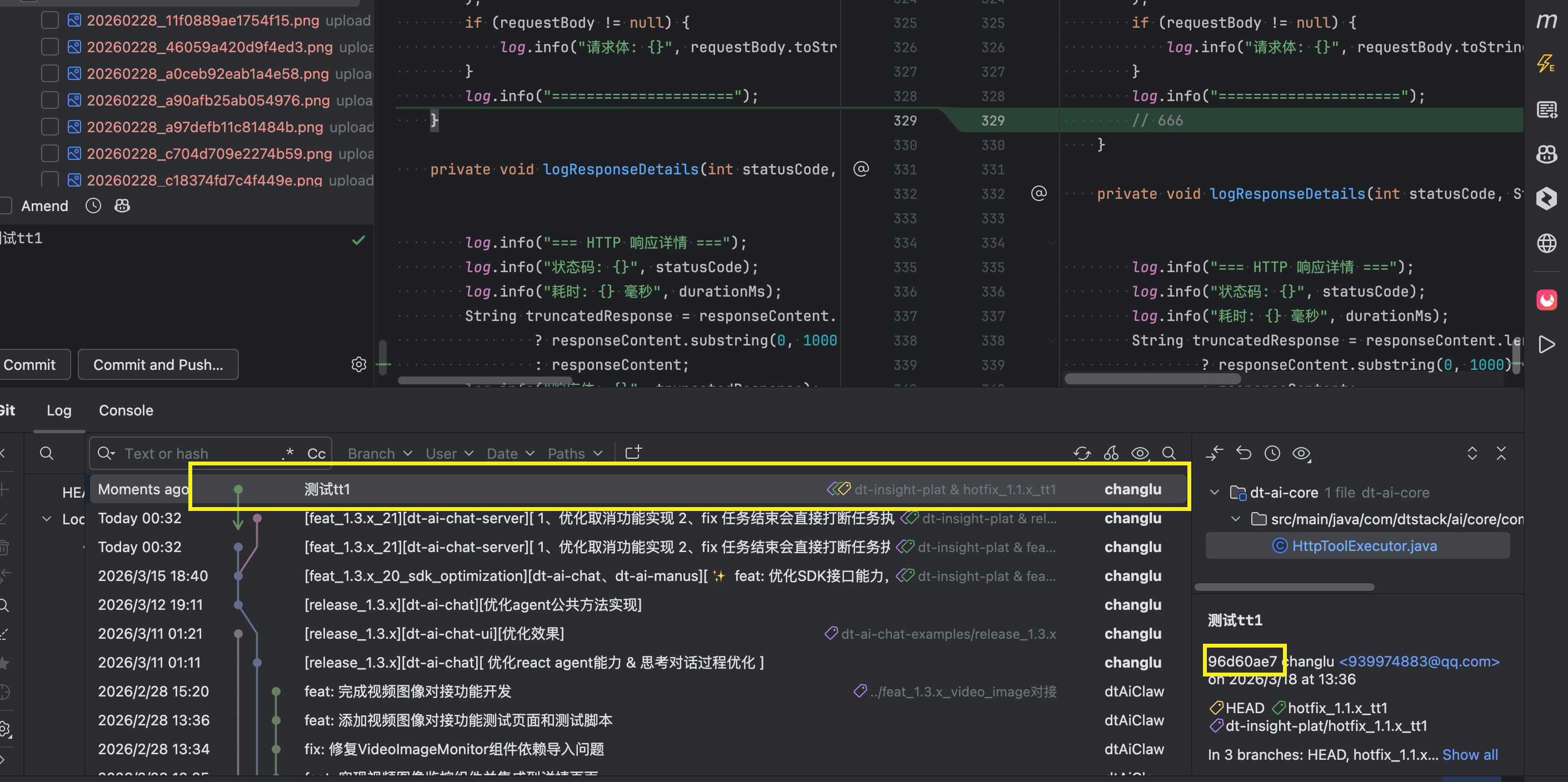Open database-style tool window icon
The width and height of the screenshot is (1568, 782).
coord(1547,110)
